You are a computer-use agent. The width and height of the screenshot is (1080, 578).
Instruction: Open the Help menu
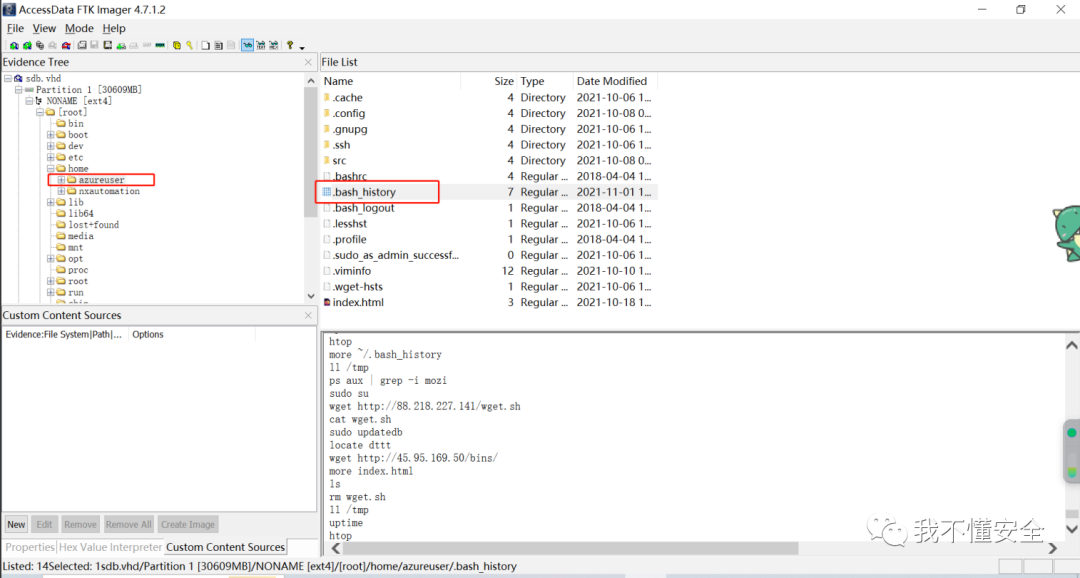(114, 28)
